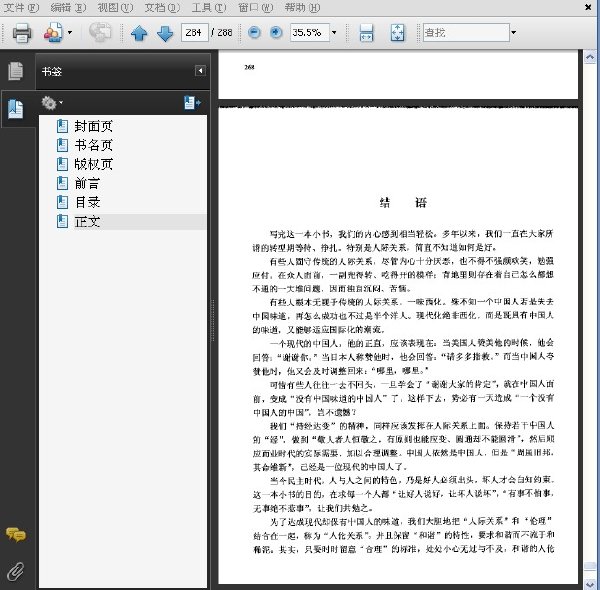Open the Pages thumbnail panel icon
This screenshot has height=590, width=600.
(16, 71)
